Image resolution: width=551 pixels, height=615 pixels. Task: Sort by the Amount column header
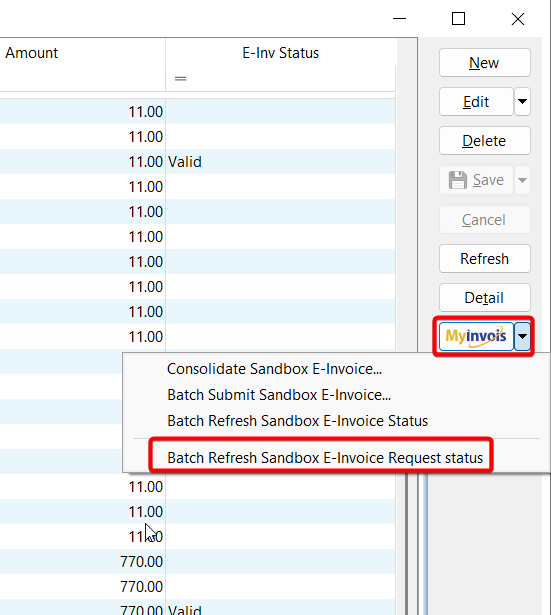[82, 53]
